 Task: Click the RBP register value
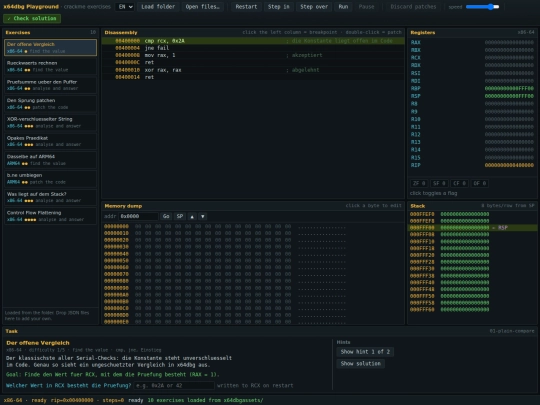(509, 89)
